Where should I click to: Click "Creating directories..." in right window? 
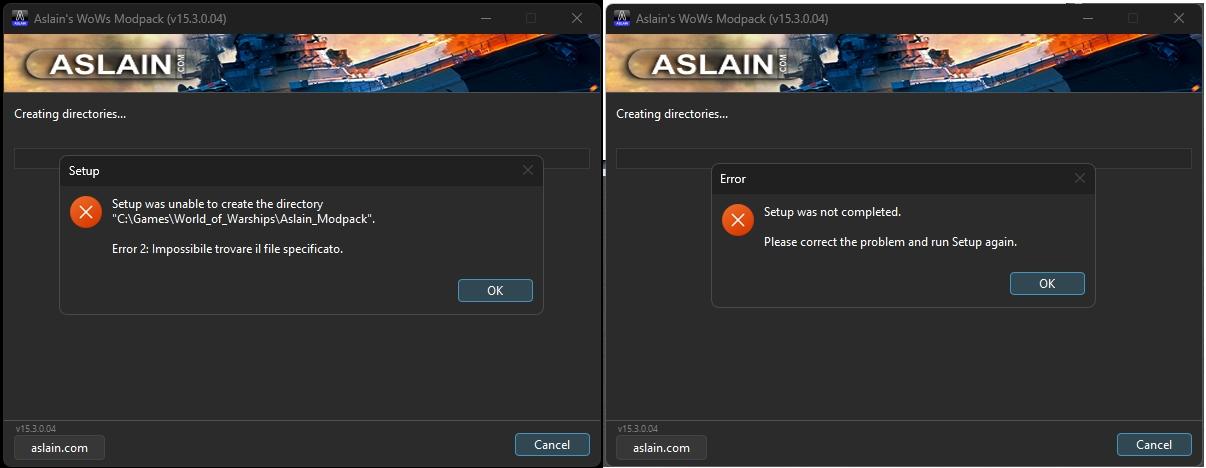coord(672,114)
